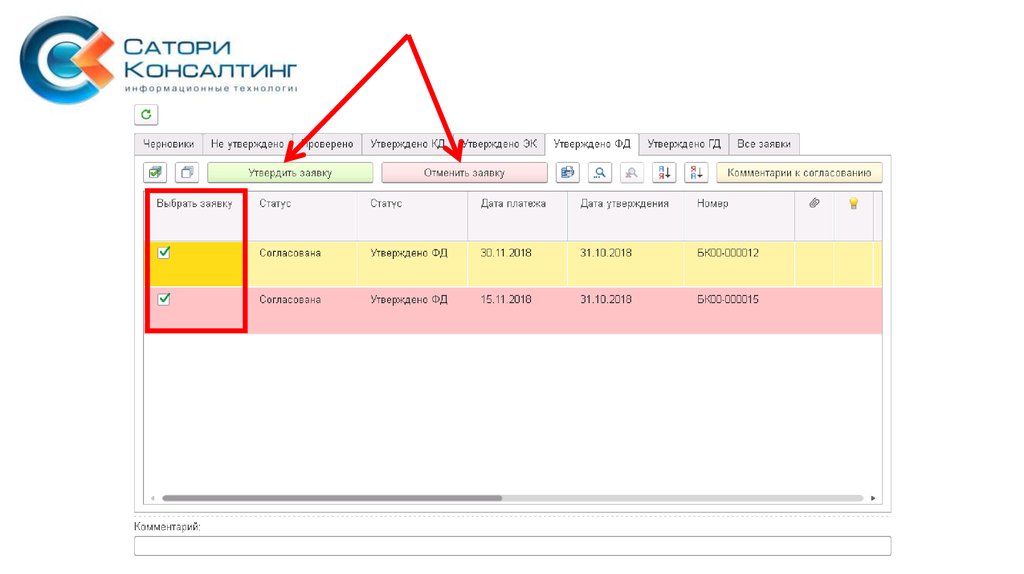1024x574 pixels.
Task: Sort the list descending
Action: [696, 173]
